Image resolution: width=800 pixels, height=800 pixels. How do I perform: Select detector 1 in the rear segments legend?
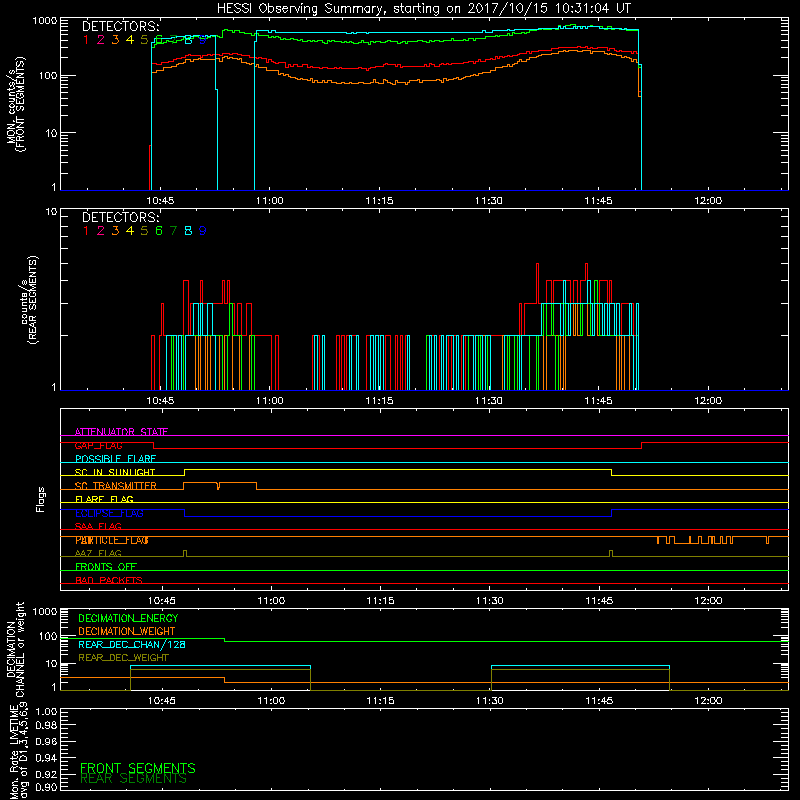pyautogui.click(x=86, y=231)
